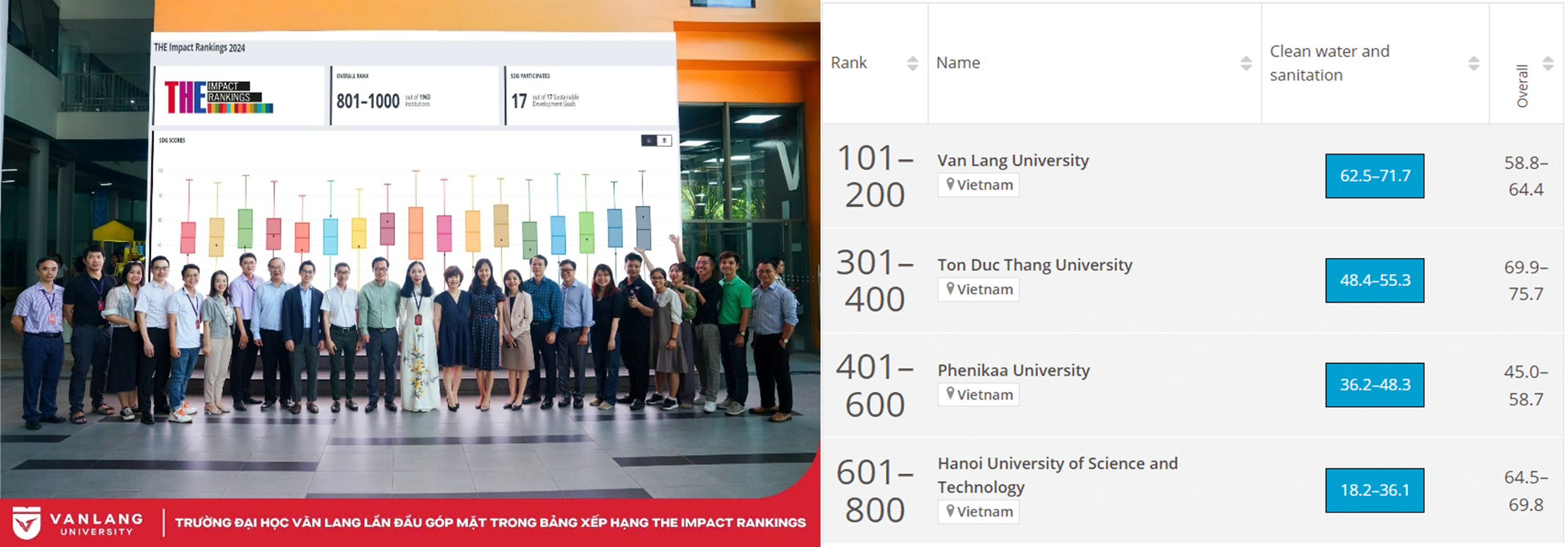Open Hanoi University of Science and Technology link
The width and height of the screenshot is (1568, 547).
tap(1057, 475)
